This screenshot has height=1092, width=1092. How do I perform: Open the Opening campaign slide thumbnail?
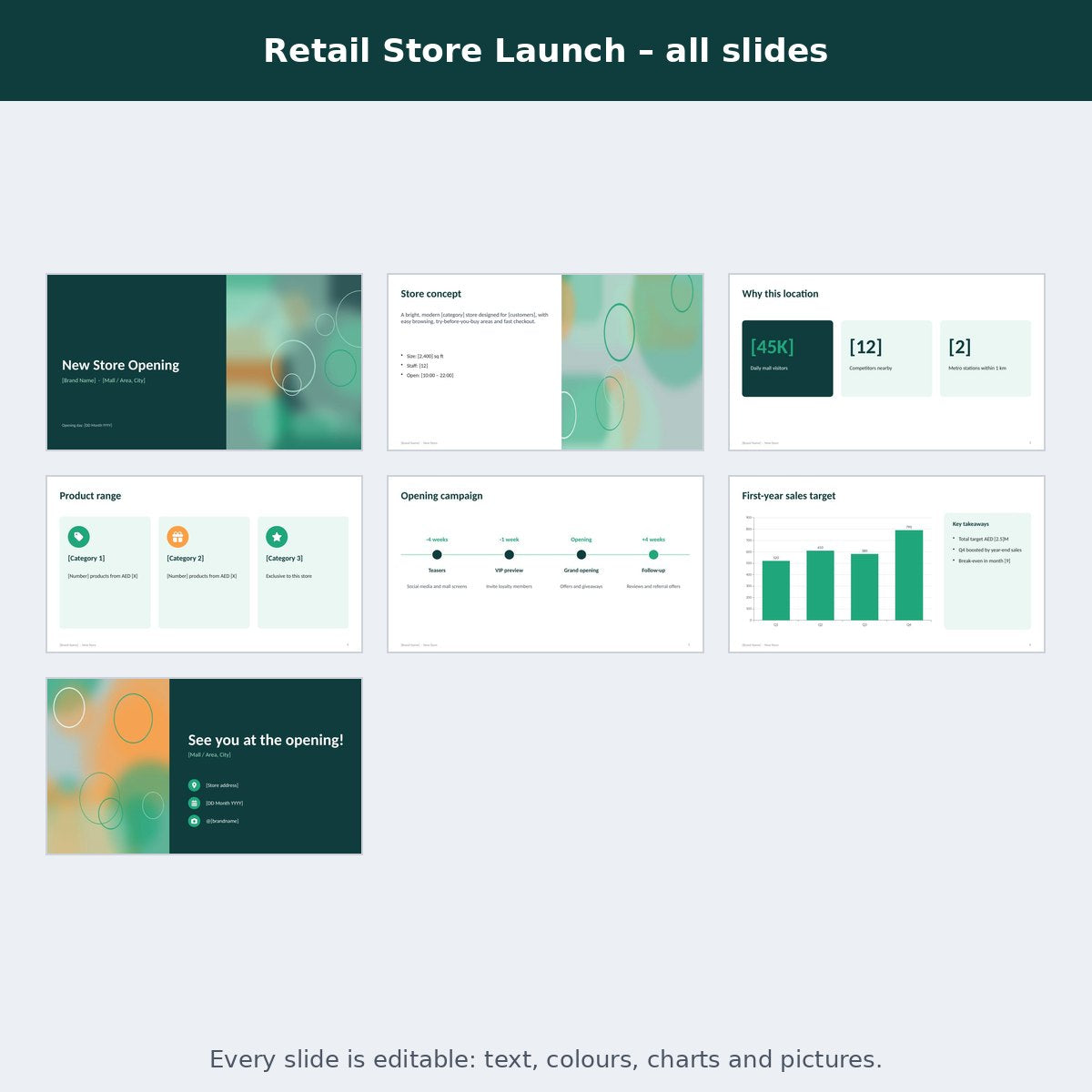[x=545, y=564]
